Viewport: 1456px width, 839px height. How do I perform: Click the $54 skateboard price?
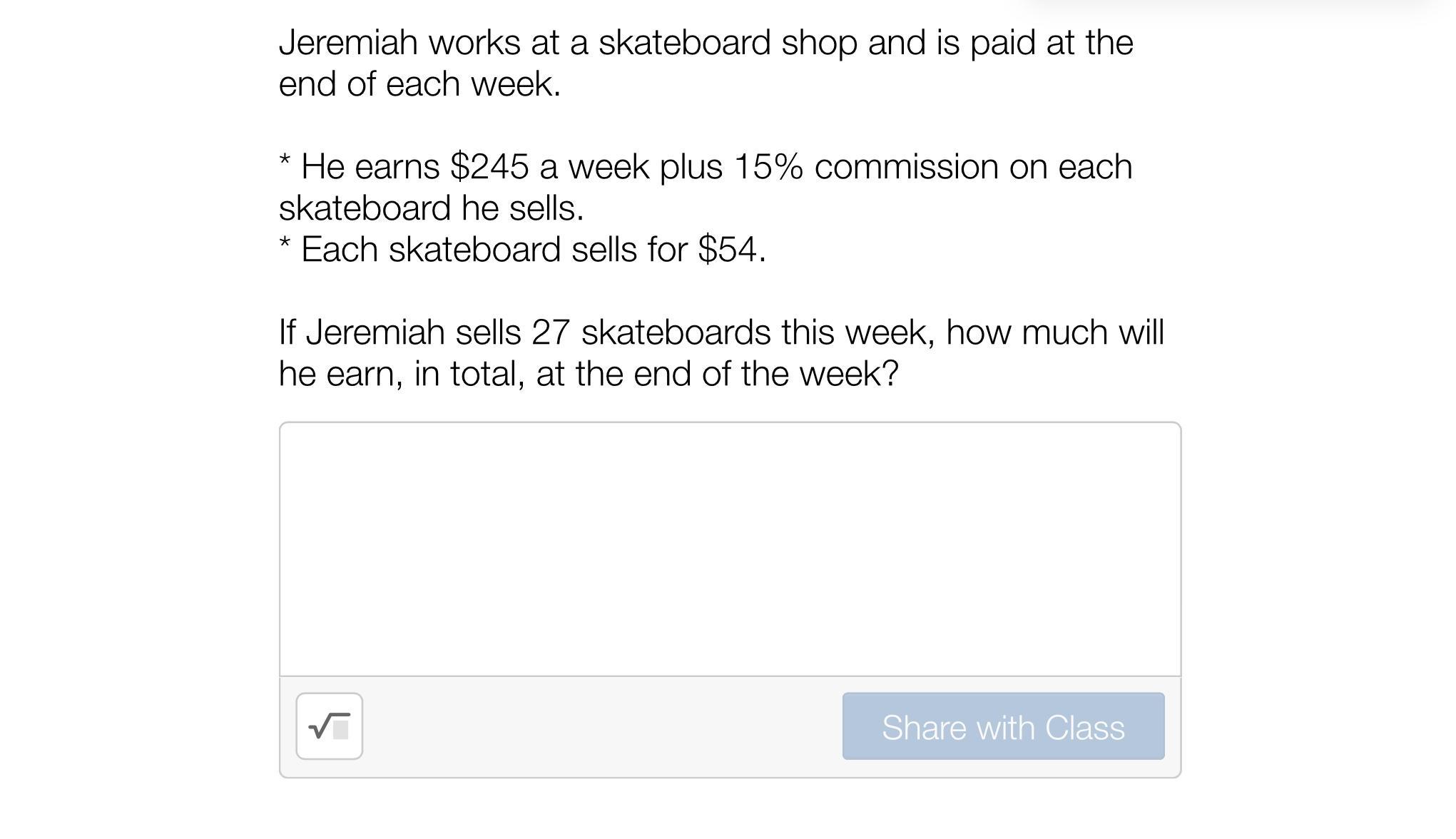[728, 250]
